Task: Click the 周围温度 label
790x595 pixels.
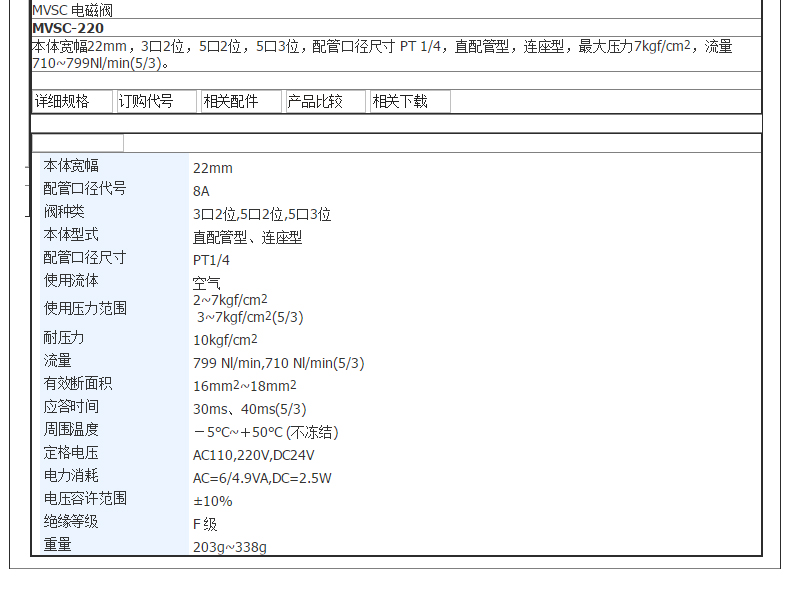Action: click(x=71, y=429)
